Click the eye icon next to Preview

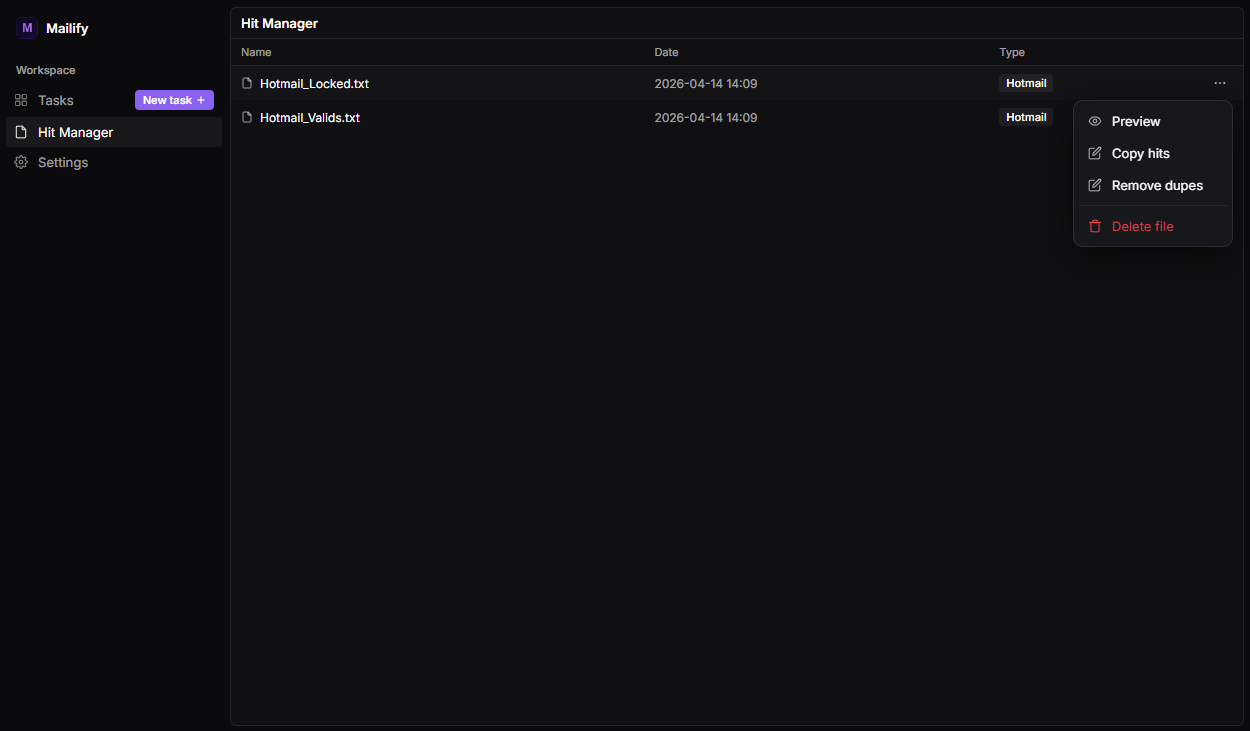[x=1095, y=121]
